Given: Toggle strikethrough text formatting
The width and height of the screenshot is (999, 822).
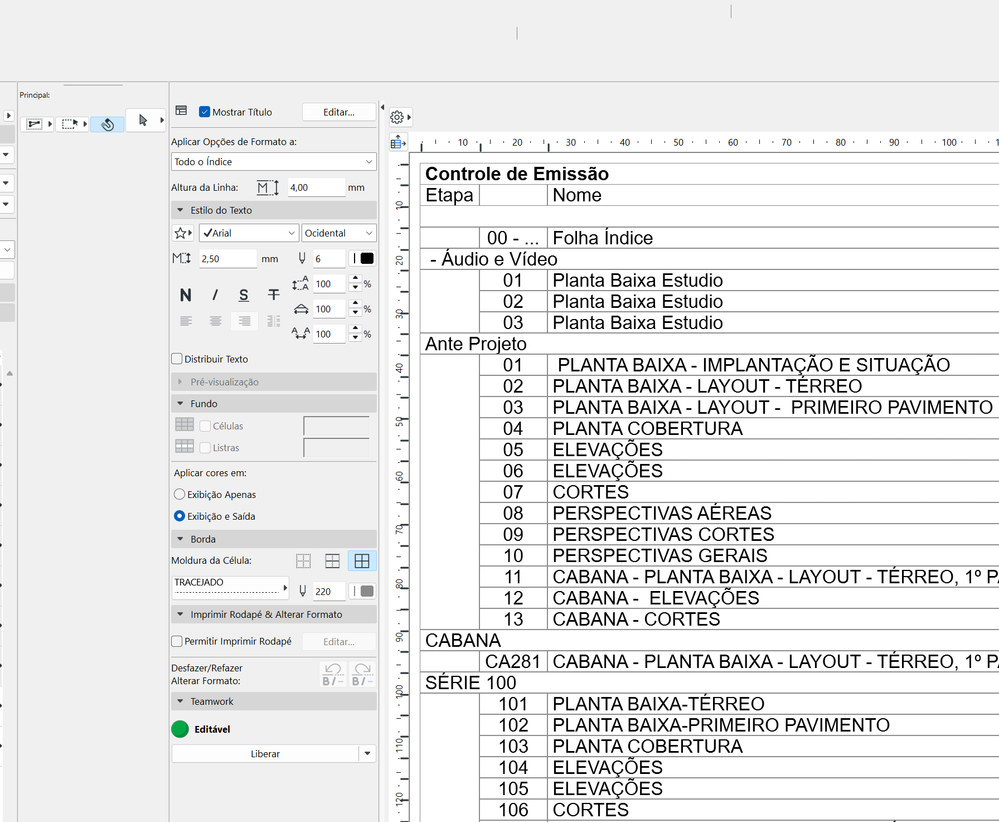Looking at the screenshot, I should (273, 295).
